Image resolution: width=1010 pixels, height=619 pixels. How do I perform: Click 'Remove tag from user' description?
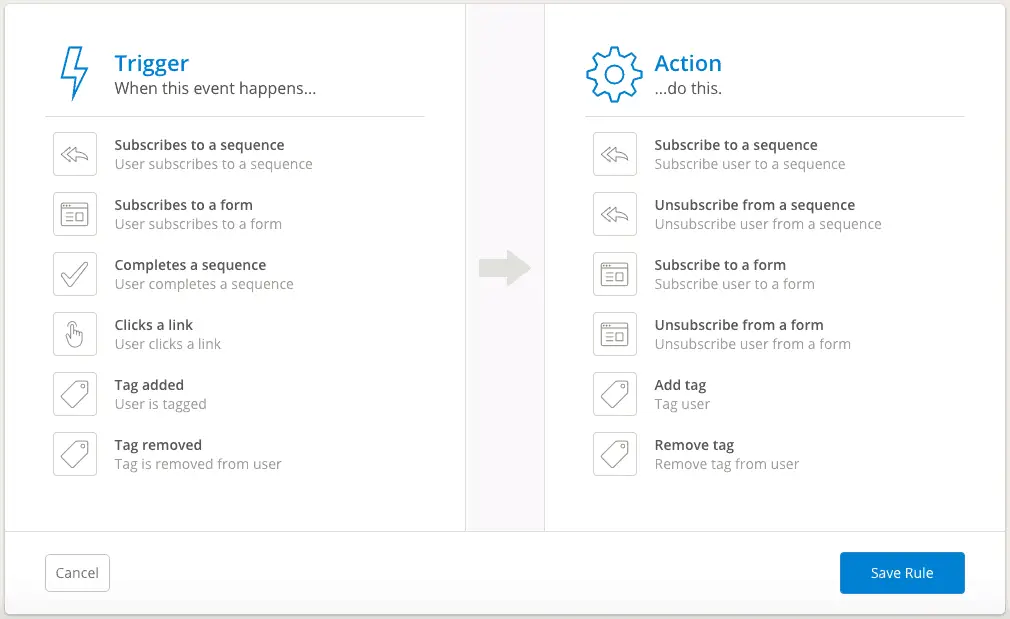pyautogui.click(x=727, y=464)
